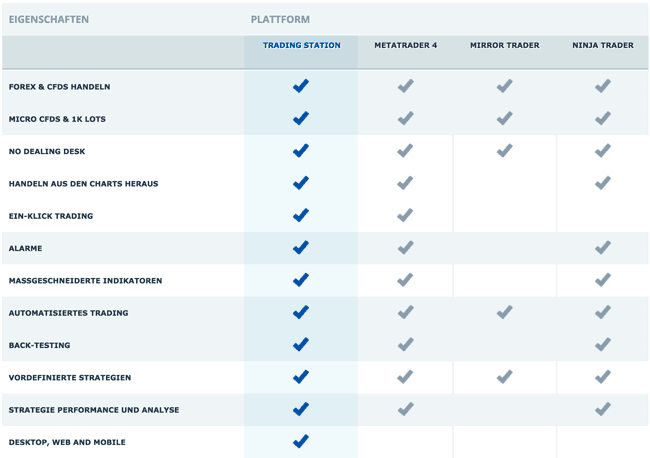This screenshot has height=458, width=650.
Task: Click MetaTrader 4 checkmark for Strategie Performance und Analyse
Action: (405, 409)
